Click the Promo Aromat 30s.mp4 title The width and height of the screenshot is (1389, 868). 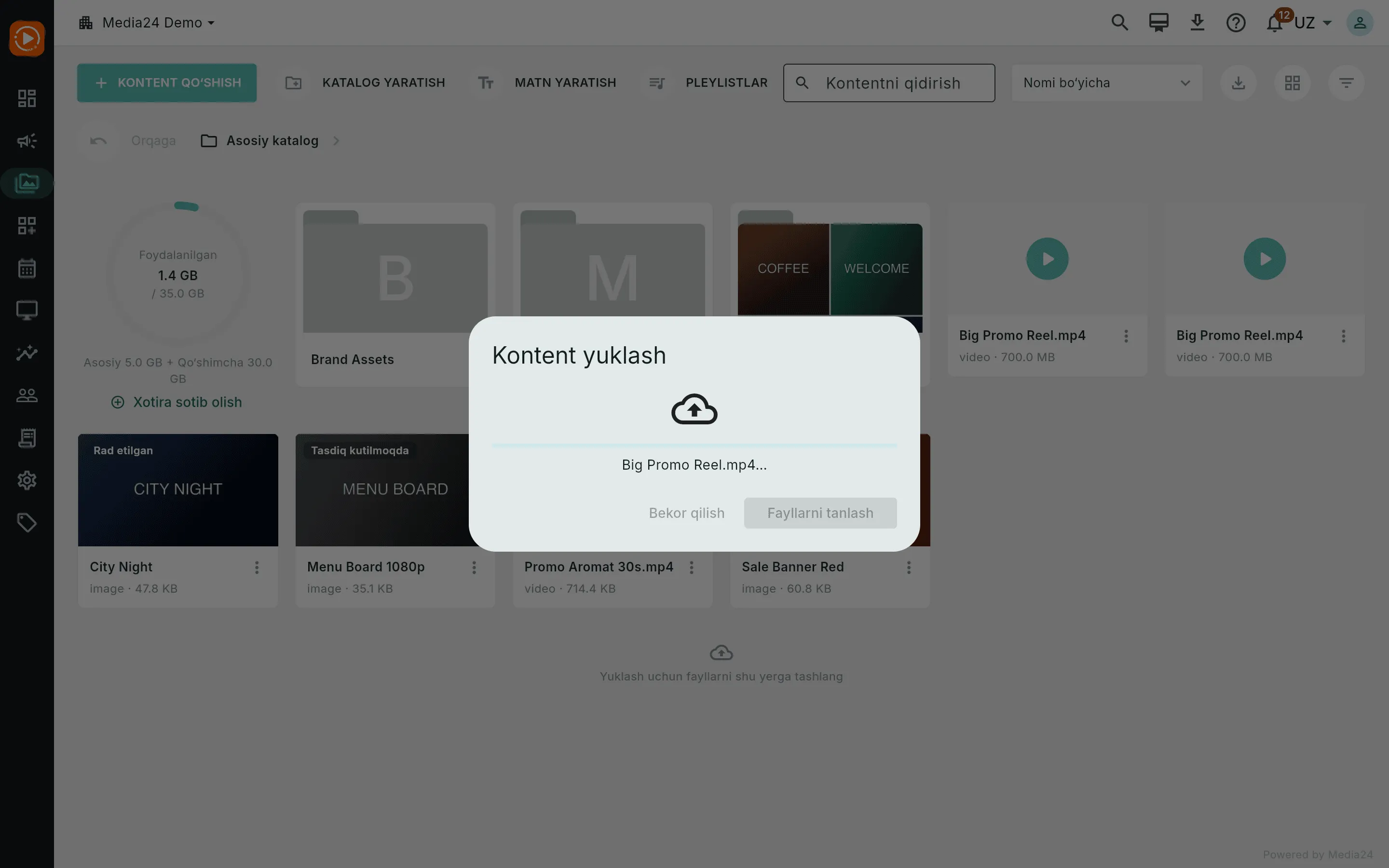tap(599, 567)
